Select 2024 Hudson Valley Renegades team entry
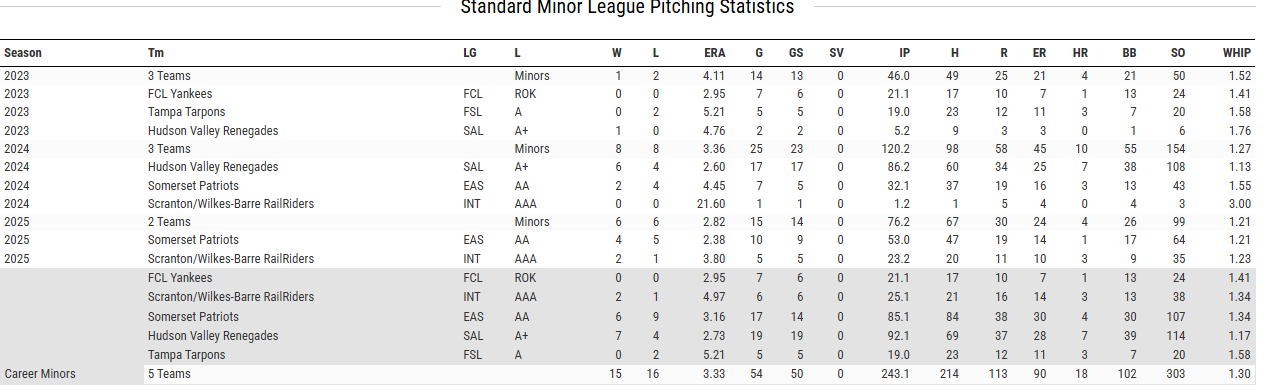The height and width of the screenshot is (392, 1270). tap(213, 167)
